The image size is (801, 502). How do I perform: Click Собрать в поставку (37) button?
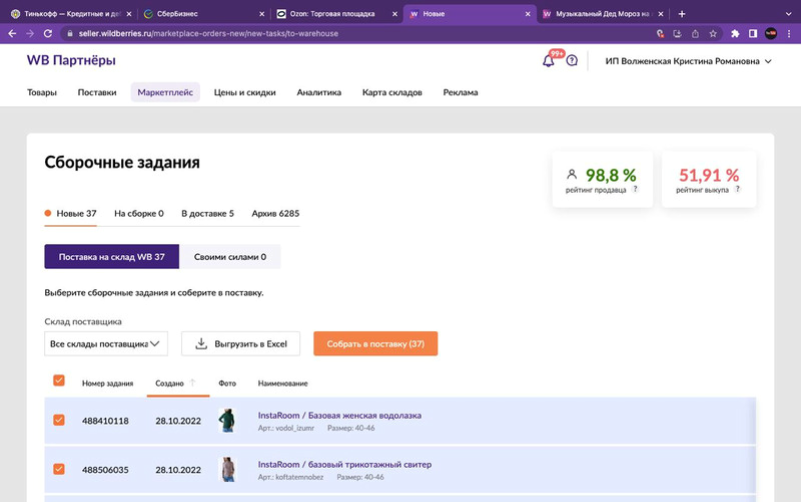tap(375, 344)
